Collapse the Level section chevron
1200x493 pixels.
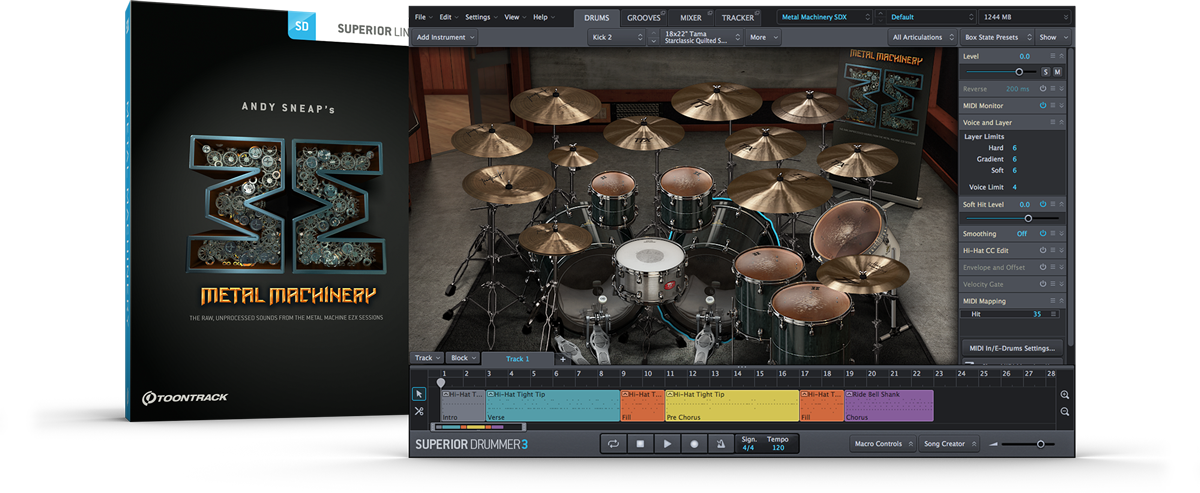tap(1061, 56)
